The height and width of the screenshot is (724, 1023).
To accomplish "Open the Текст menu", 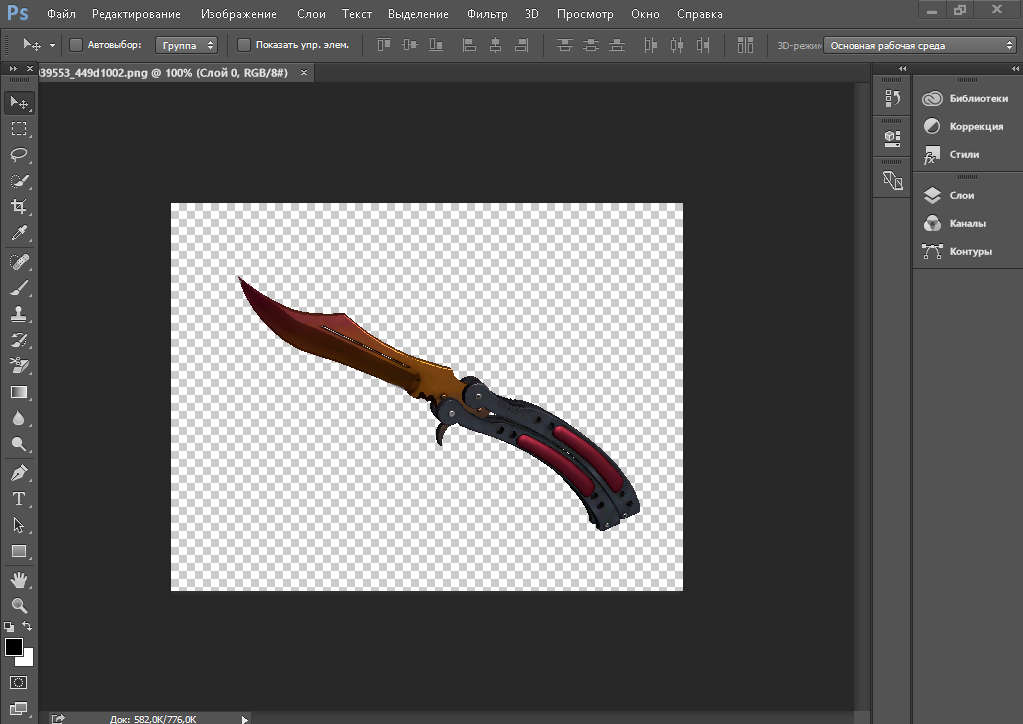I will [357, 14].
